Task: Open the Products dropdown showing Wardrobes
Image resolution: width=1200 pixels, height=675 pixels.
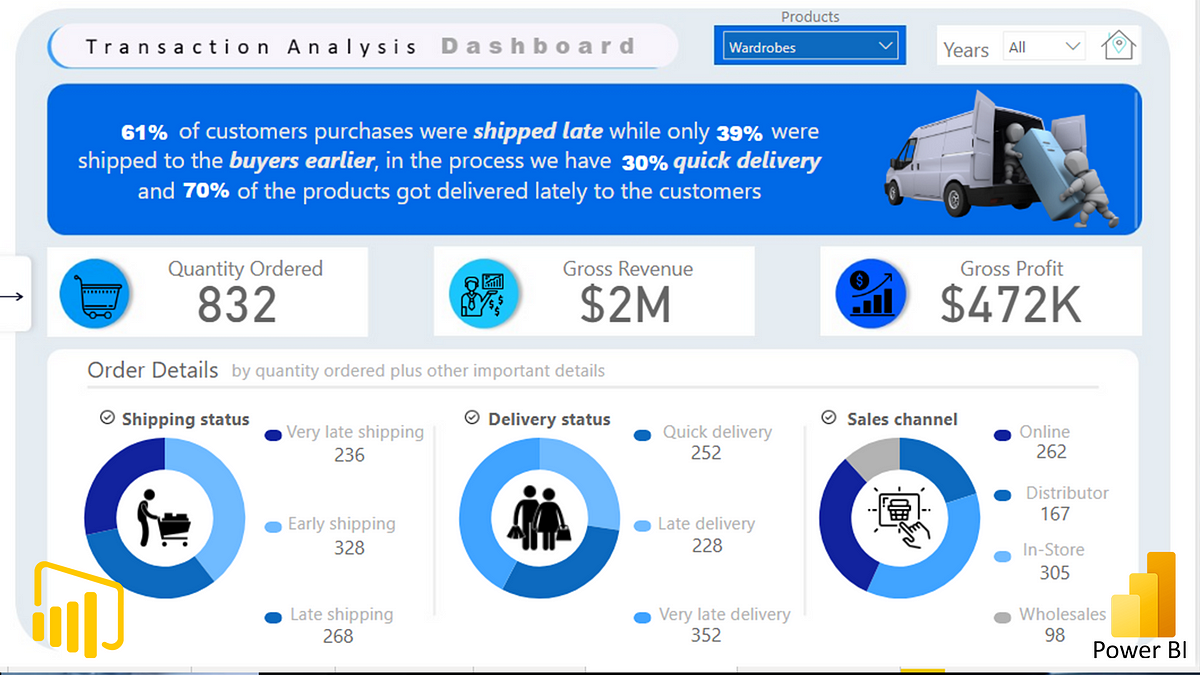Action: (809, 47)
